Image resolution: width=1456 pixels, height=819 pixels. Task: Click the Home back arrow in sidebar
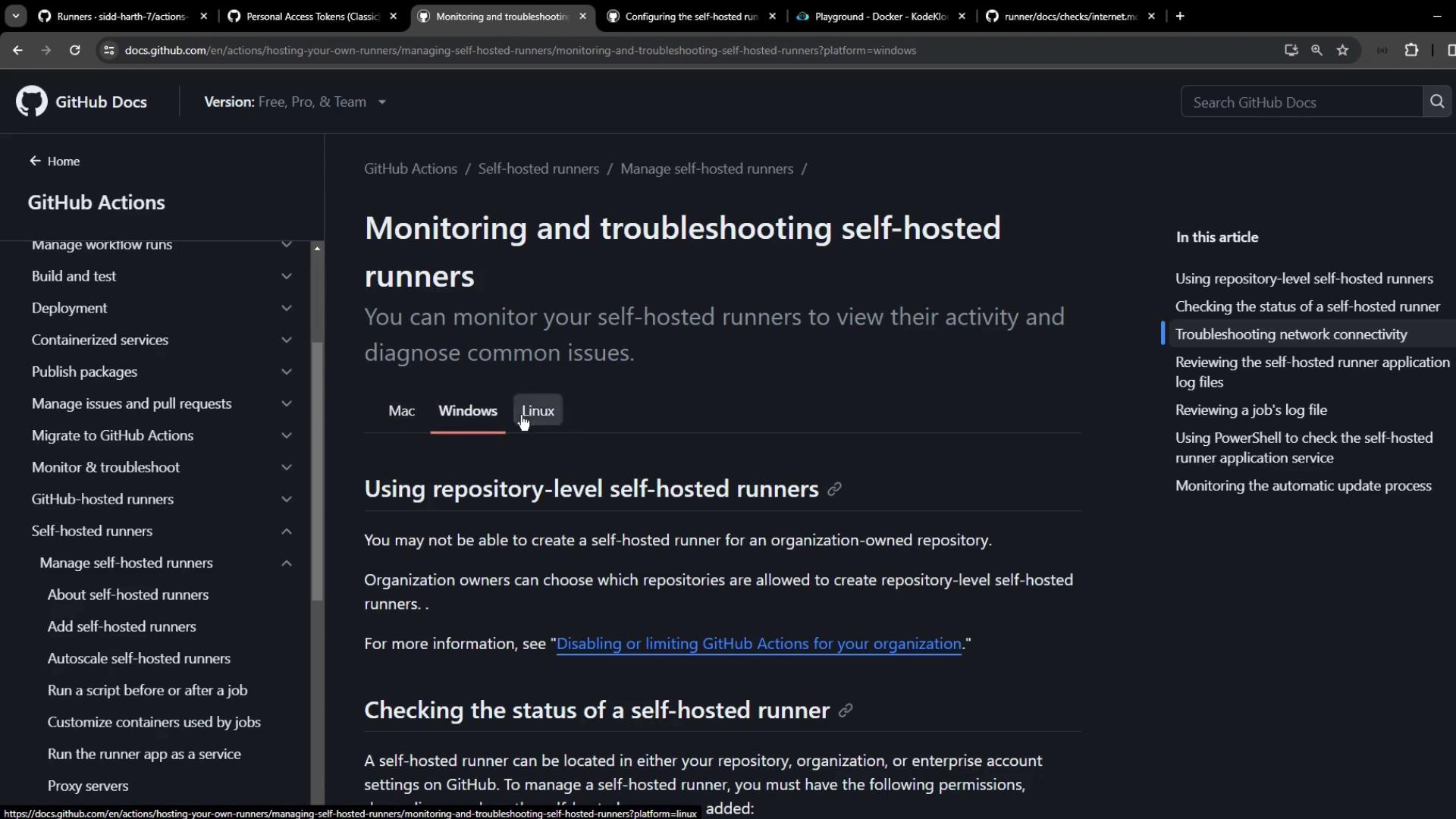pyautogui.click(x=35, y=161)
